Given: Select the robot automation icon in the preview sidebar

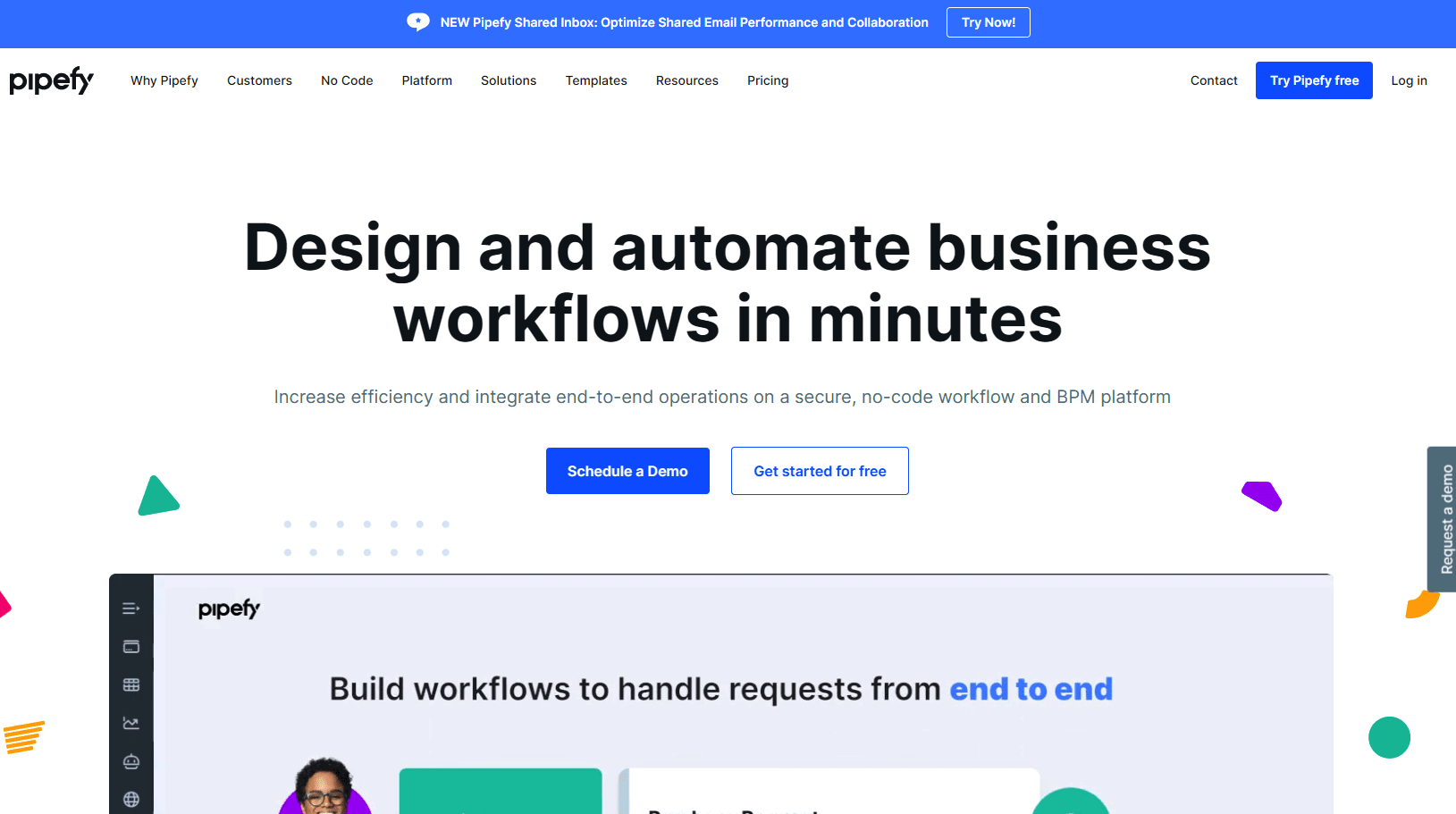Looking at the screenshot, I should click(x=131, y=761).
